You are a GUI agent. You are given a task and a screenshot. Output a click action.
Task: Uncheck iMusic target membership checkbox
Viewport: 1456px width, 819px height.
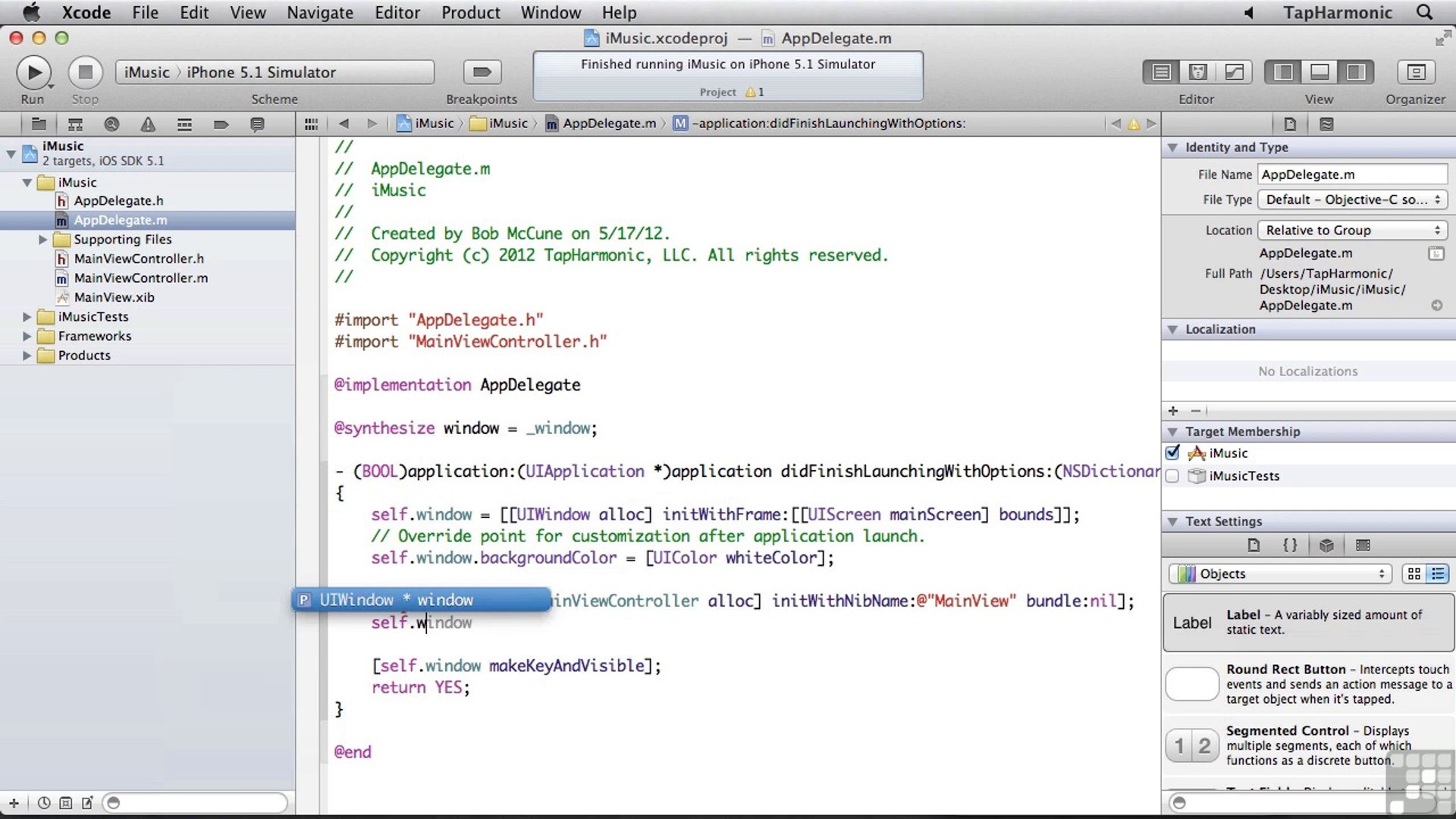[1172, 453]
